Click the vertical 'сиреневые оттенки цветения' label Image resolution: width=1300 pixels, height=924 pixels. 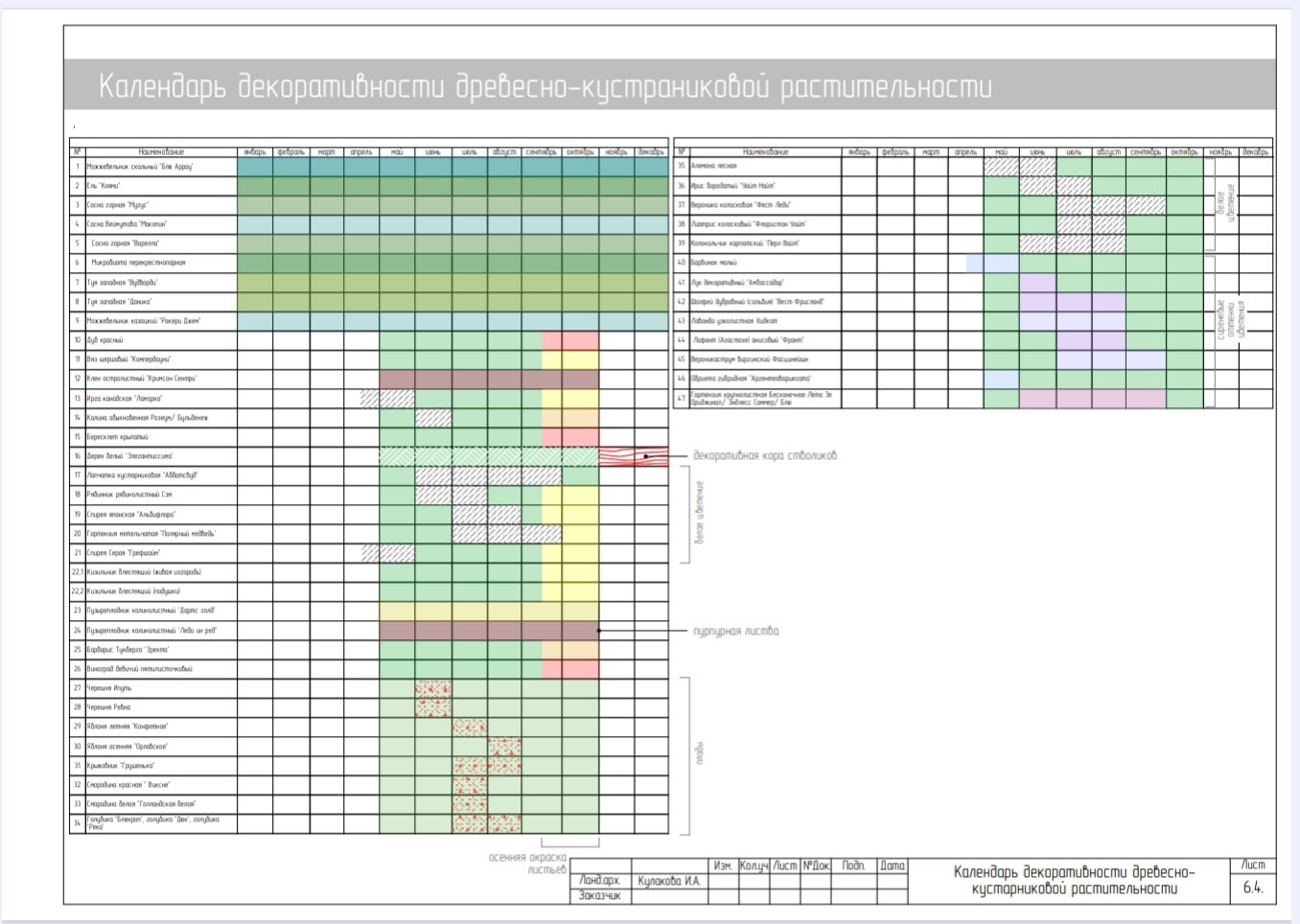coord(1230,319)
